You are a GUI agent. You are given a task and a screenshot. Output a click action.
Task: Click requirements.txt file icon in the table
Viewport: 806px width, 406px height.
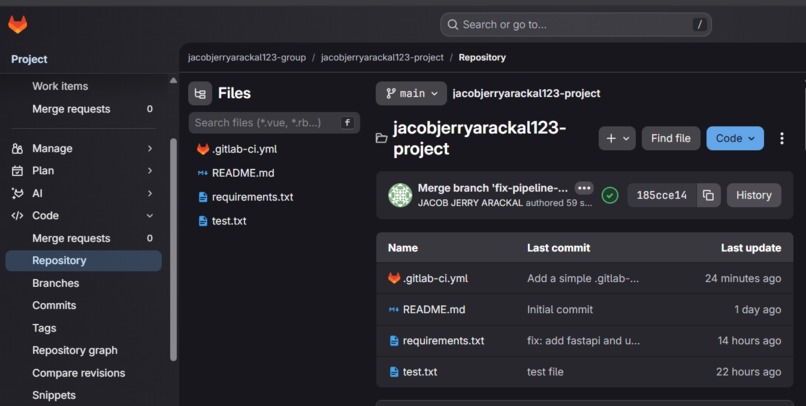(394, 341)
